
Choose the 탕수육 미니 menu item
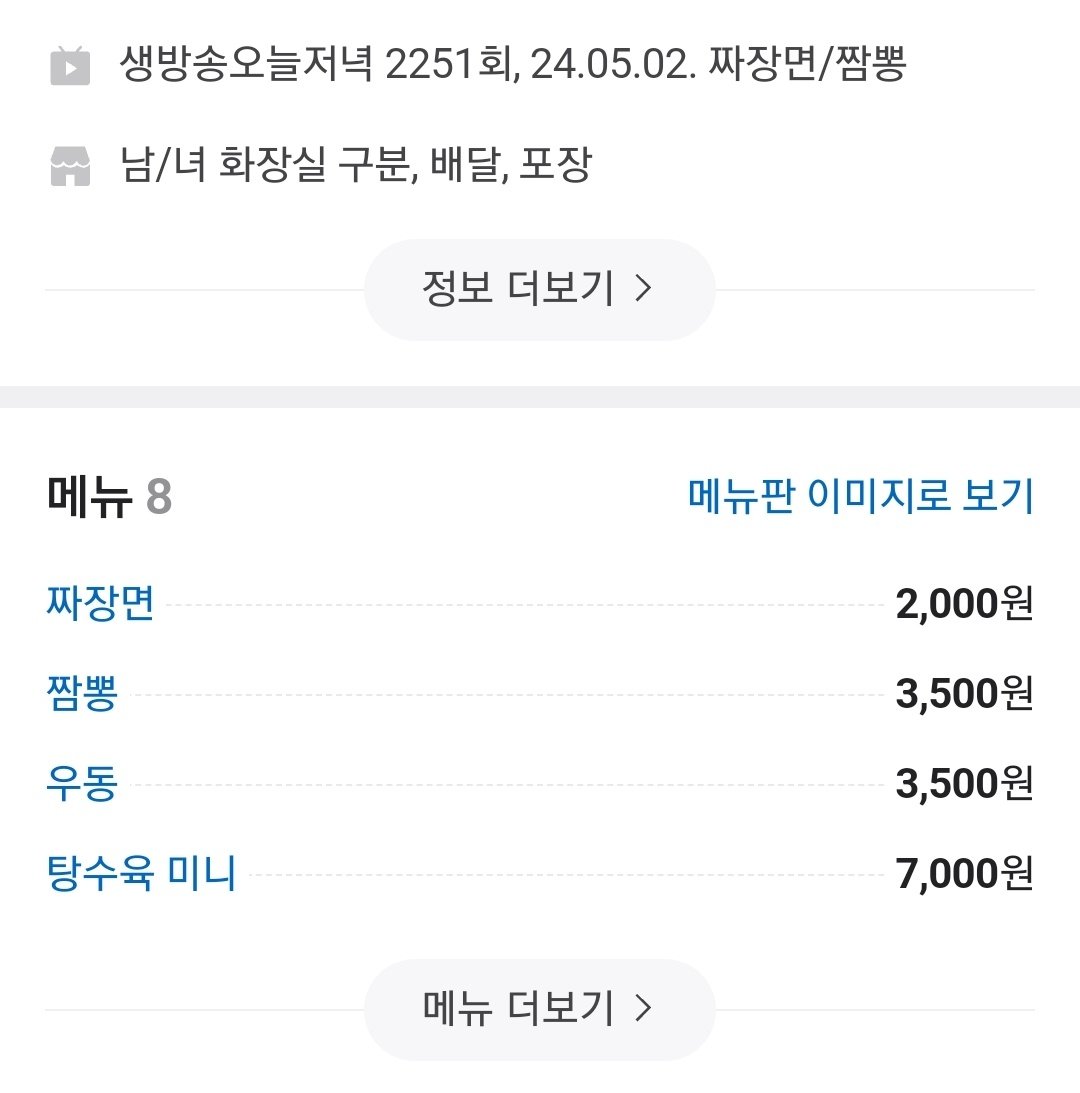[141, 874]
